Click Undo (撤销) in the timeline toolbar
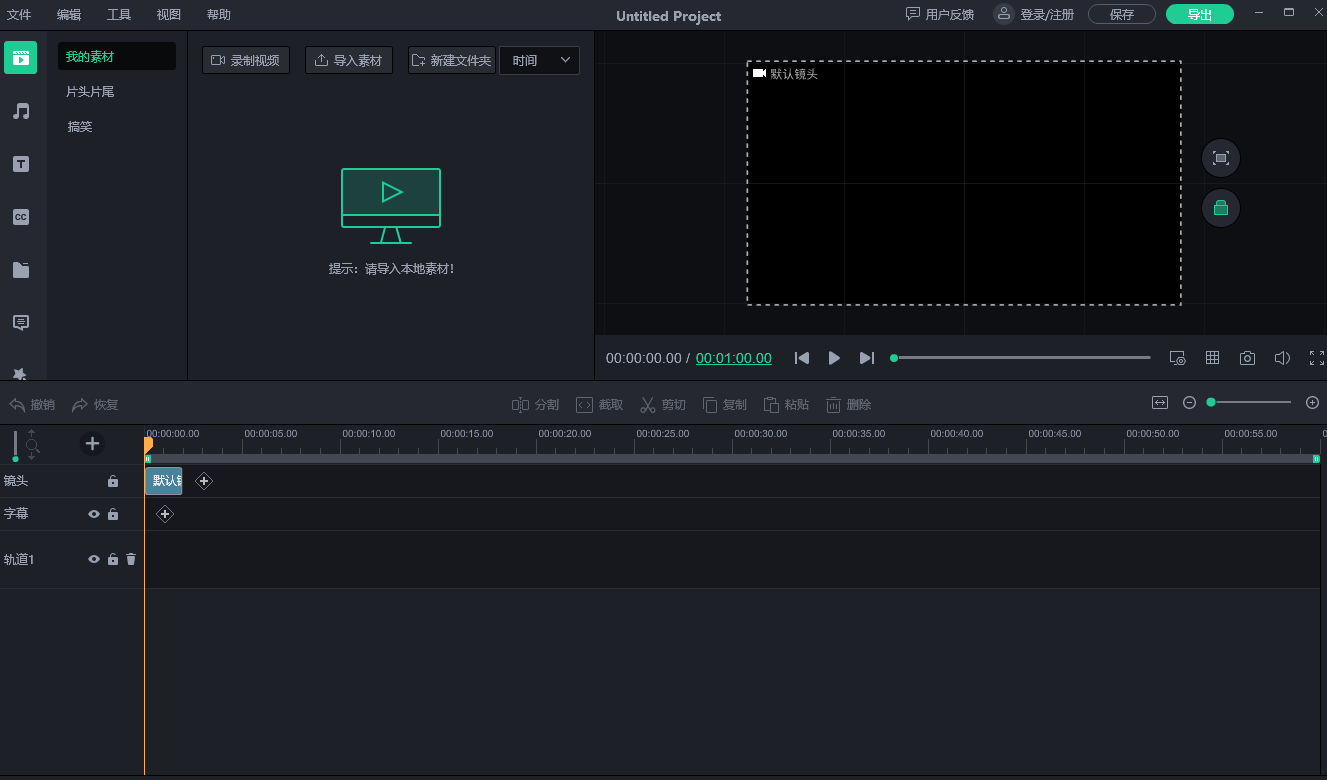1327x780 pixels. tap(32, 405)
